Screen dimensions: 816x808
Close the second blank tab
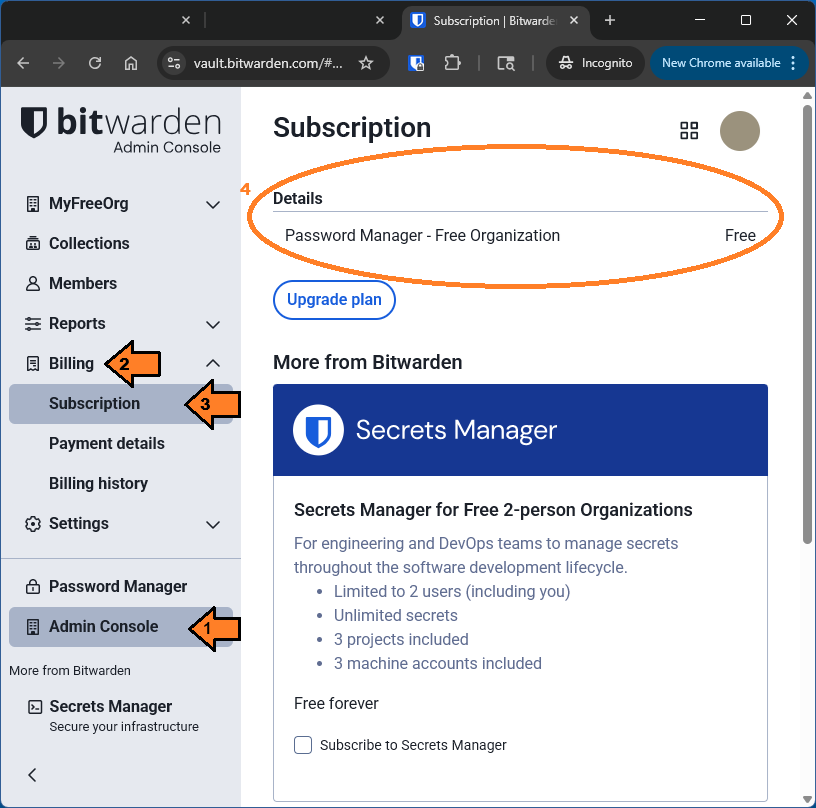pos(380,20)
